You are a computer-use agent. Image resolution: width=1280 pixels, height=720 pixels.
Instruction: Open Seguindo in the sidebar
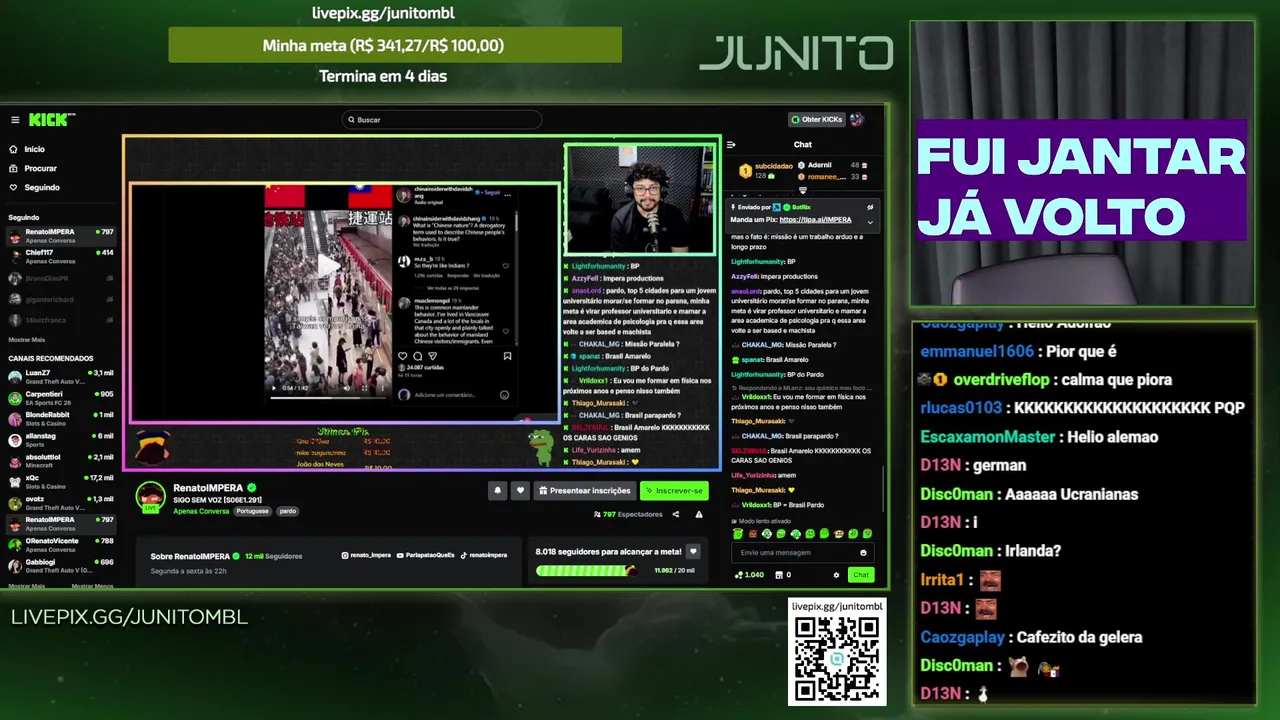point(34,187)
